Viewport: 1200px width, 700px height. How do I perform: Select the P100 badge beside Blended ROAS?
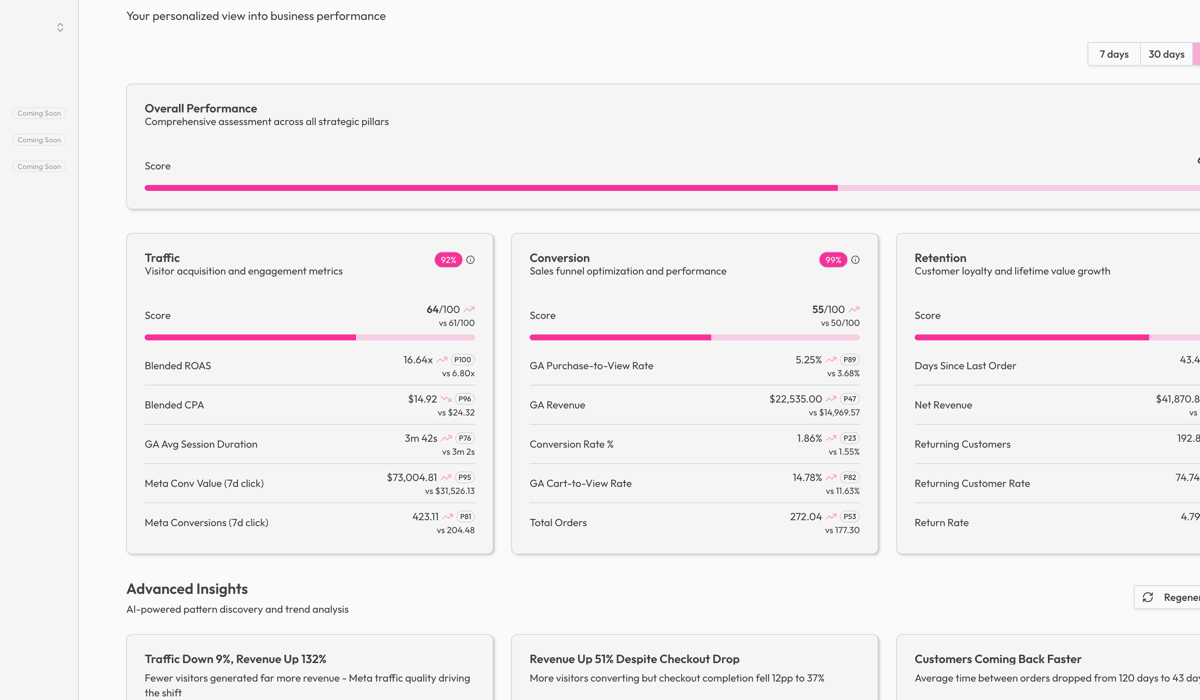coord(461,359)
